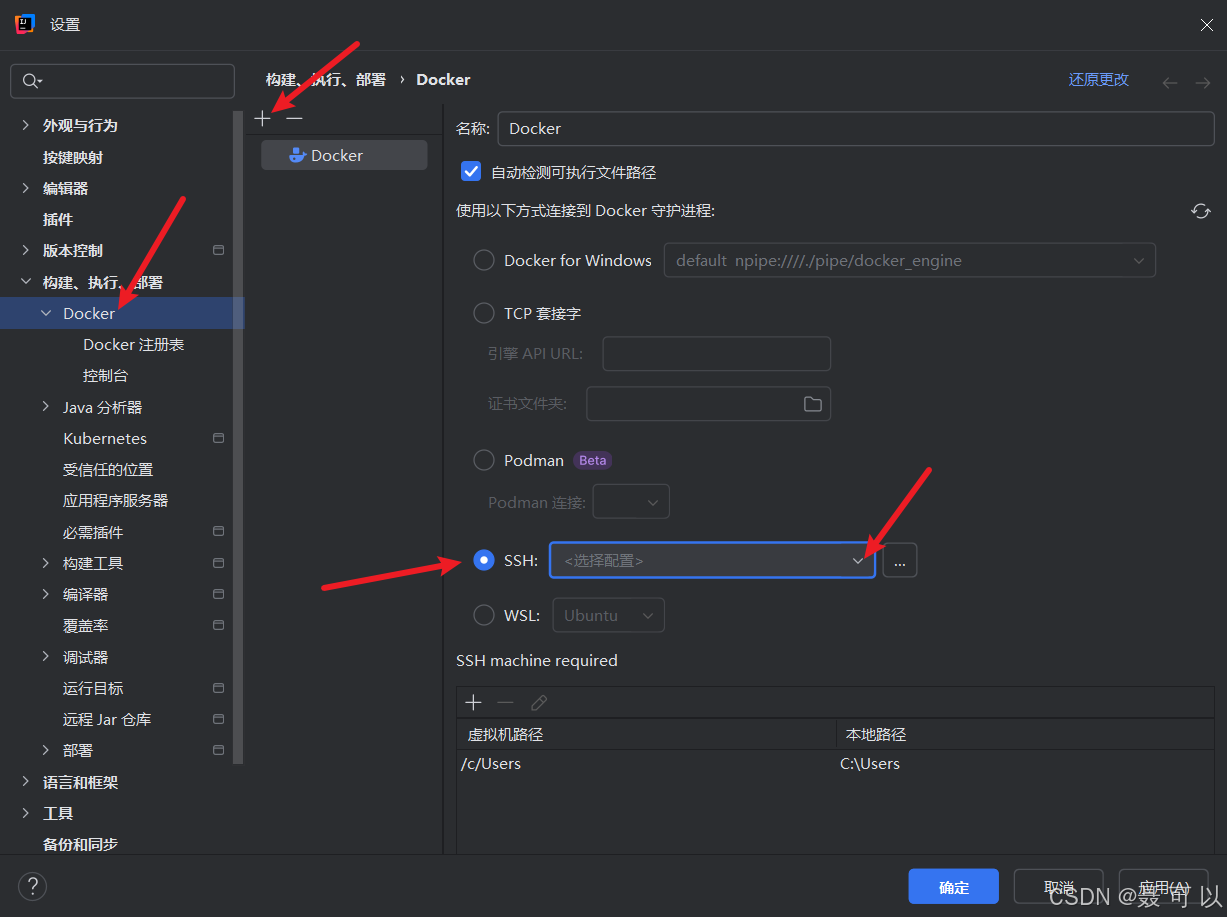Open Kubernetes settings page
The image size is (1227, 917).
pos(105,438)
